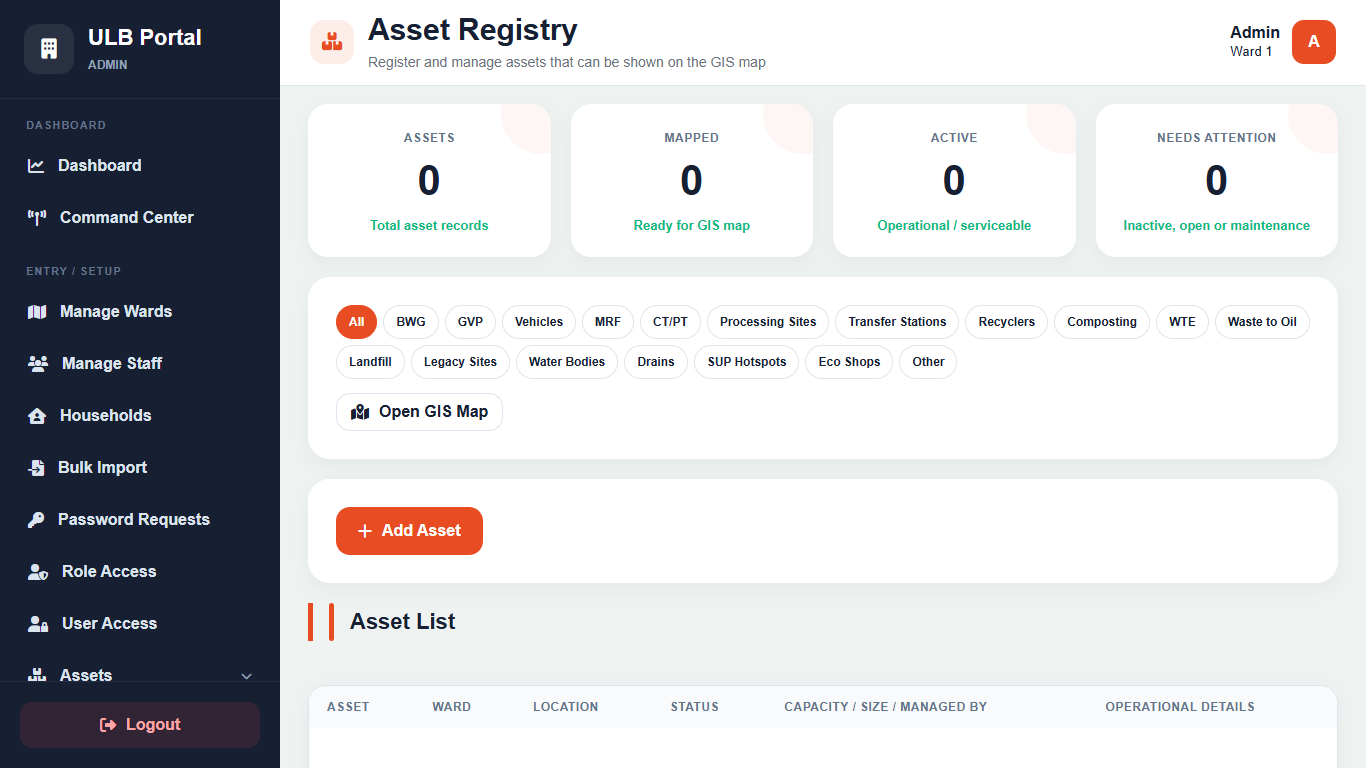Click the Manage Wards map icon
This screenshot has height=768, width=1366.
pyautogui.click(x=37, y=312)
